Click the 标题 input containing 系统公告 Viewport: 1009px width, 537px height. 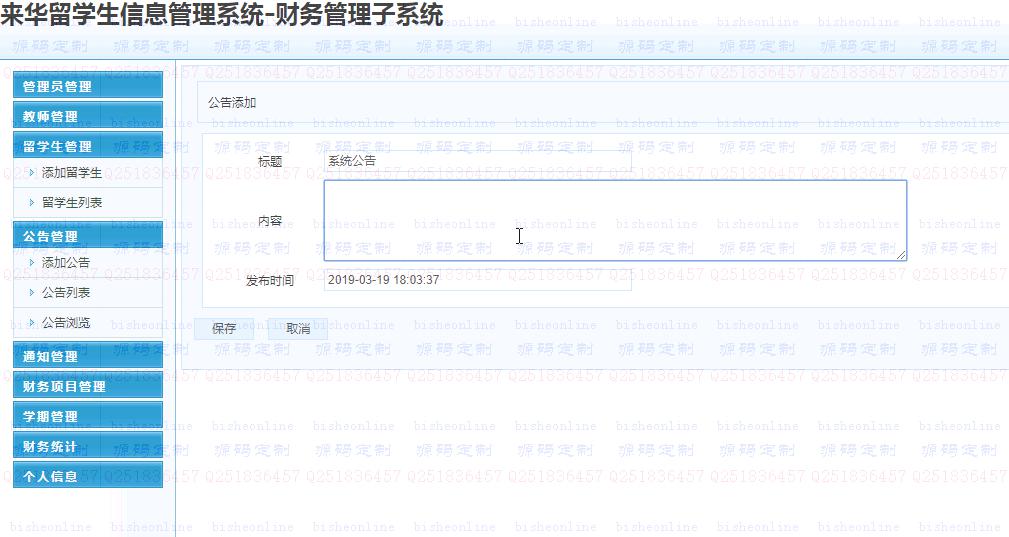tap(477, 161)
